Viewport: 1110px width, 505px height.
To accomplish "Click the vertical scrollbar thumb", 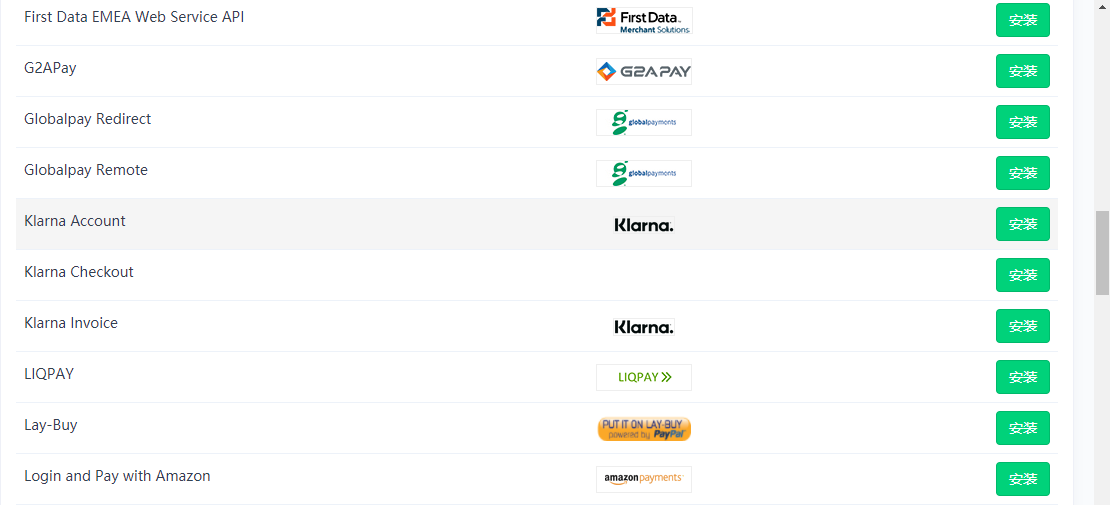I will pyautogui.click(x=1101, y=251).
